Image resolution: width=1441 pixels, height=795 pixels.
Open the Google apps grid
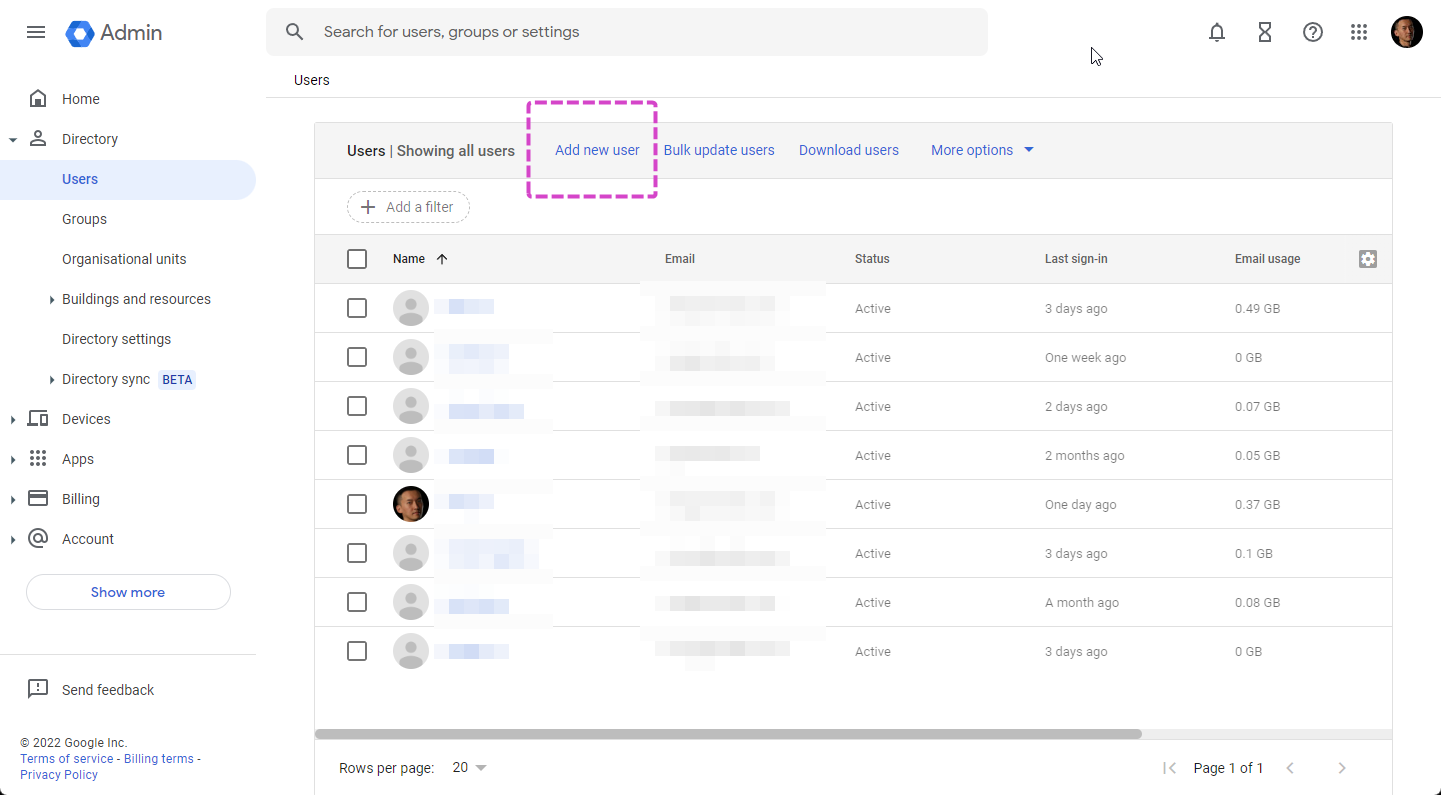tap(1359, 32)
